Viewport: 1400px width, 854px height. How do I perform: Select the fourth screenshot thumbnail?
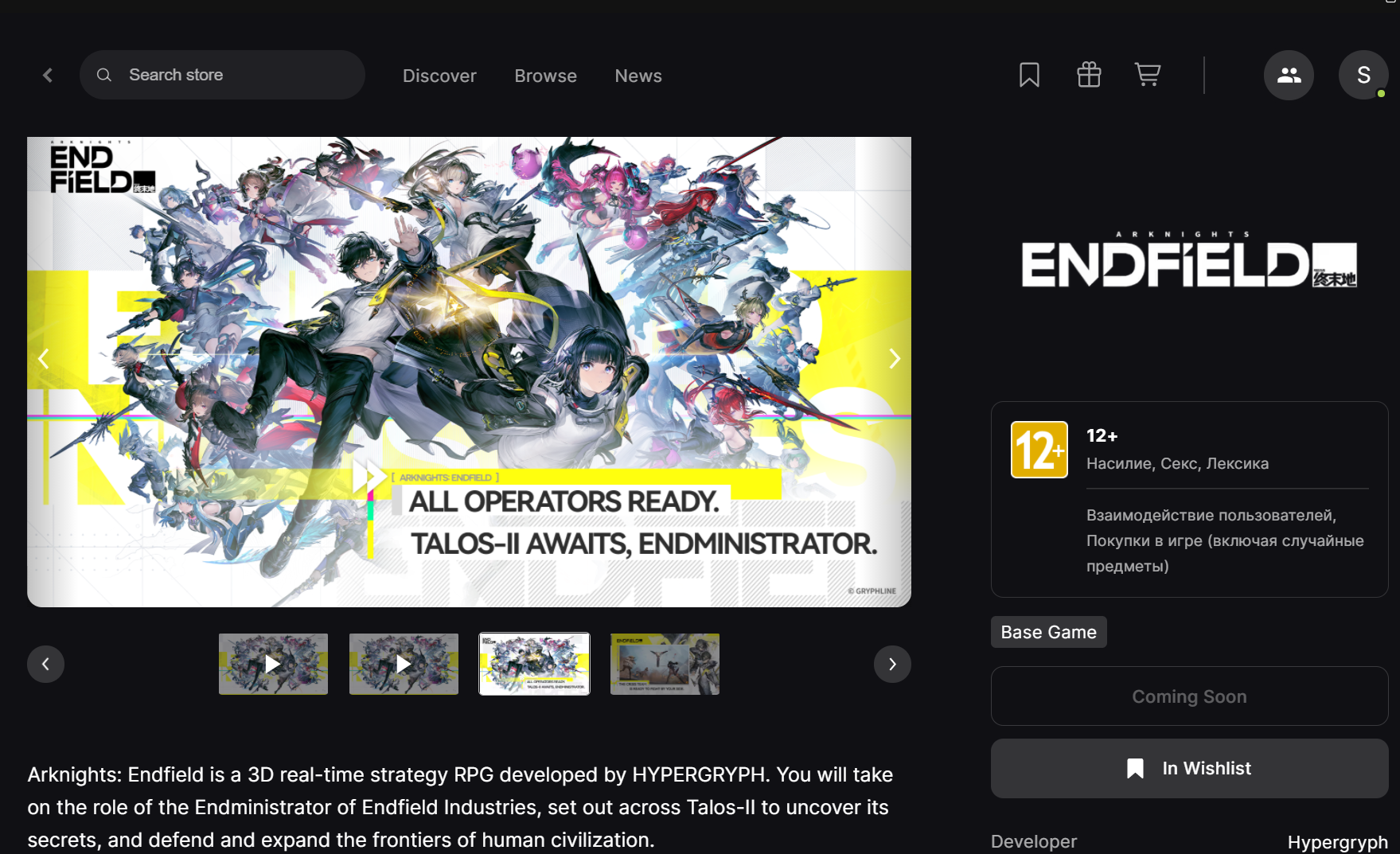pos(665,664)
